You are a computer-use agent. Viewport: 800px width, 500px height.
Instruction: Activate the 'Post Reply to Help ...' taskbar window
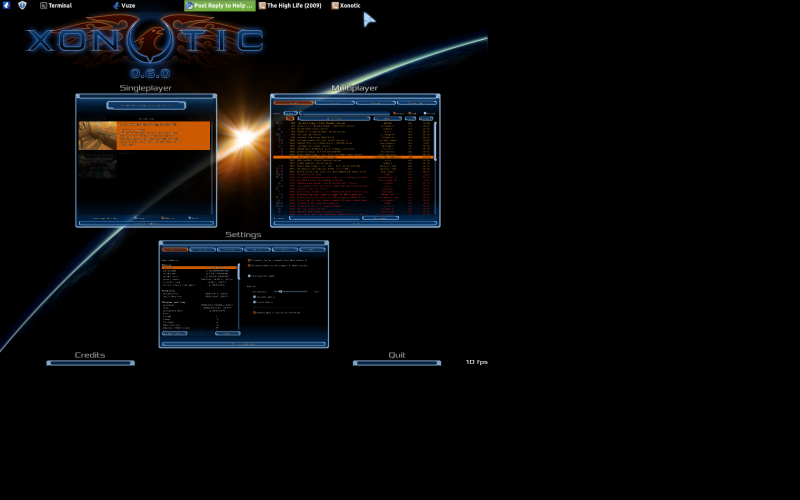[x=219, y=6]
